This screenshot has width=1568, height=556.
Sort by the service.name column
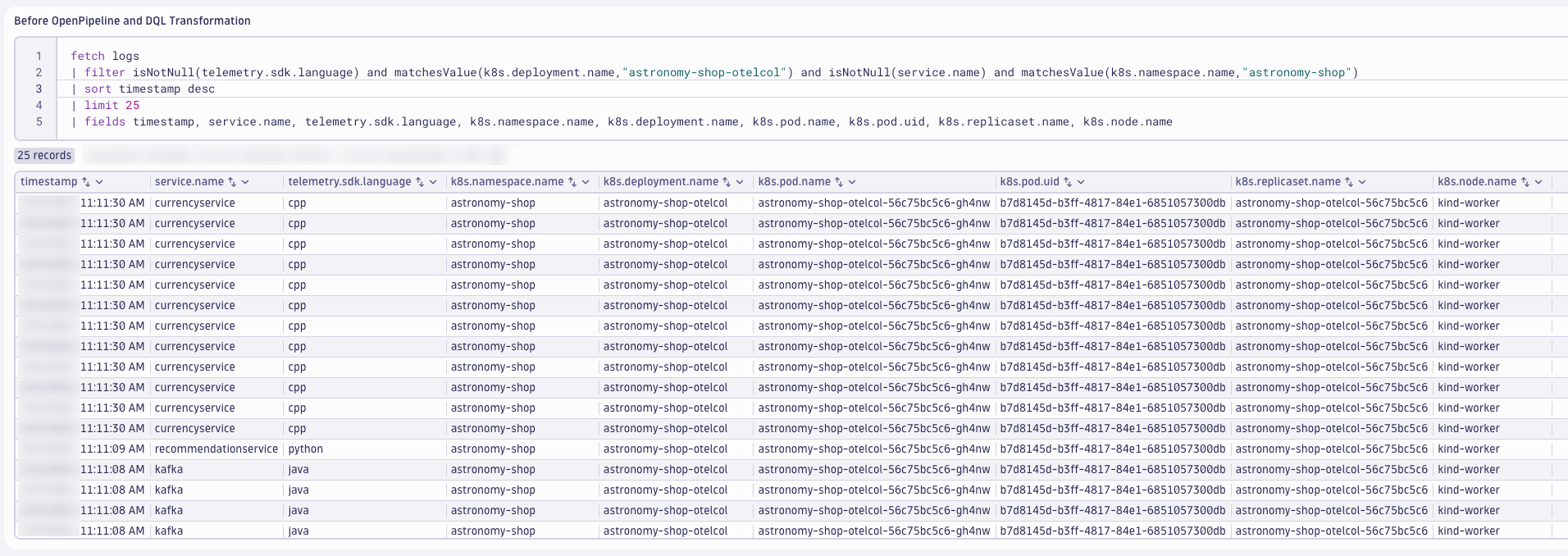coord(232,182)
